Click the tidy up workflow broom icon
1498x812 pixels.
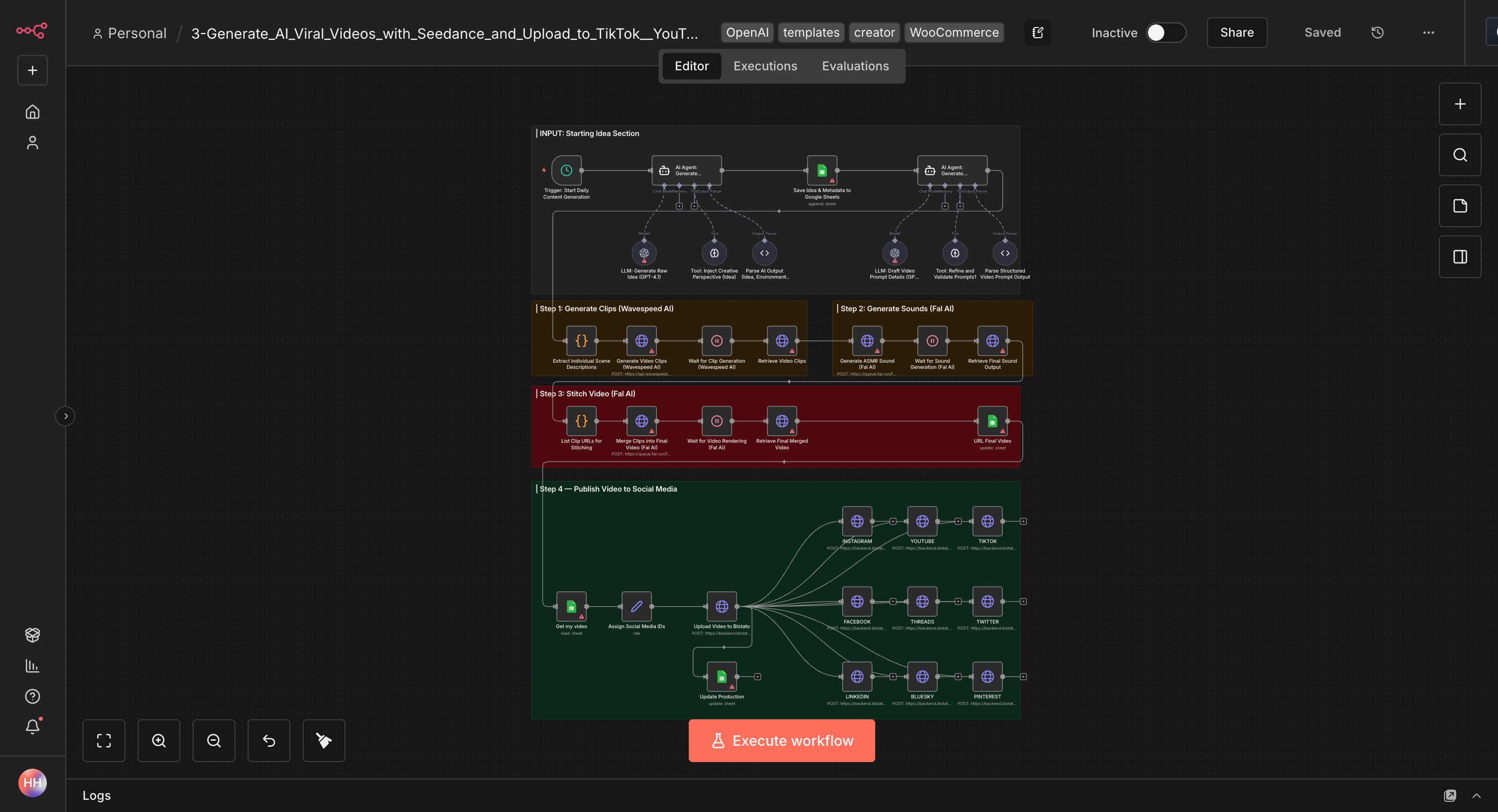tap(324, 741)
